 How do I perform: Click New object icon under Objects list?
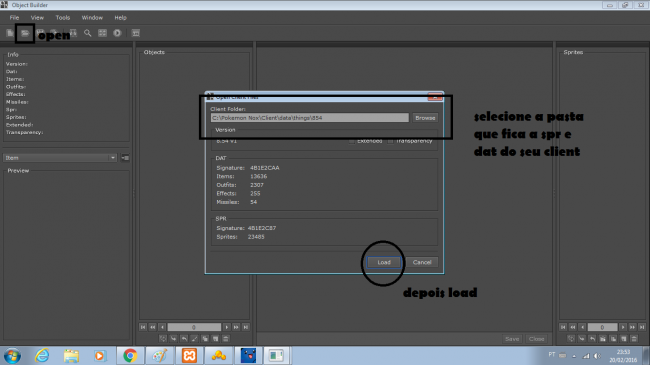click(215, 339)
